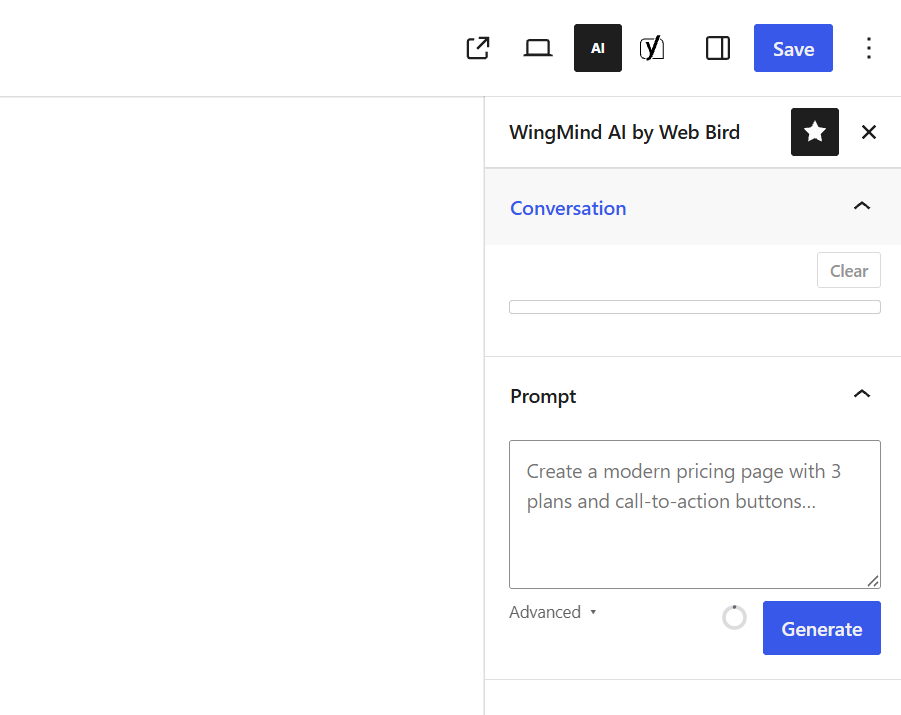Expand the Advanced options disclosure

tap(553, 612)
